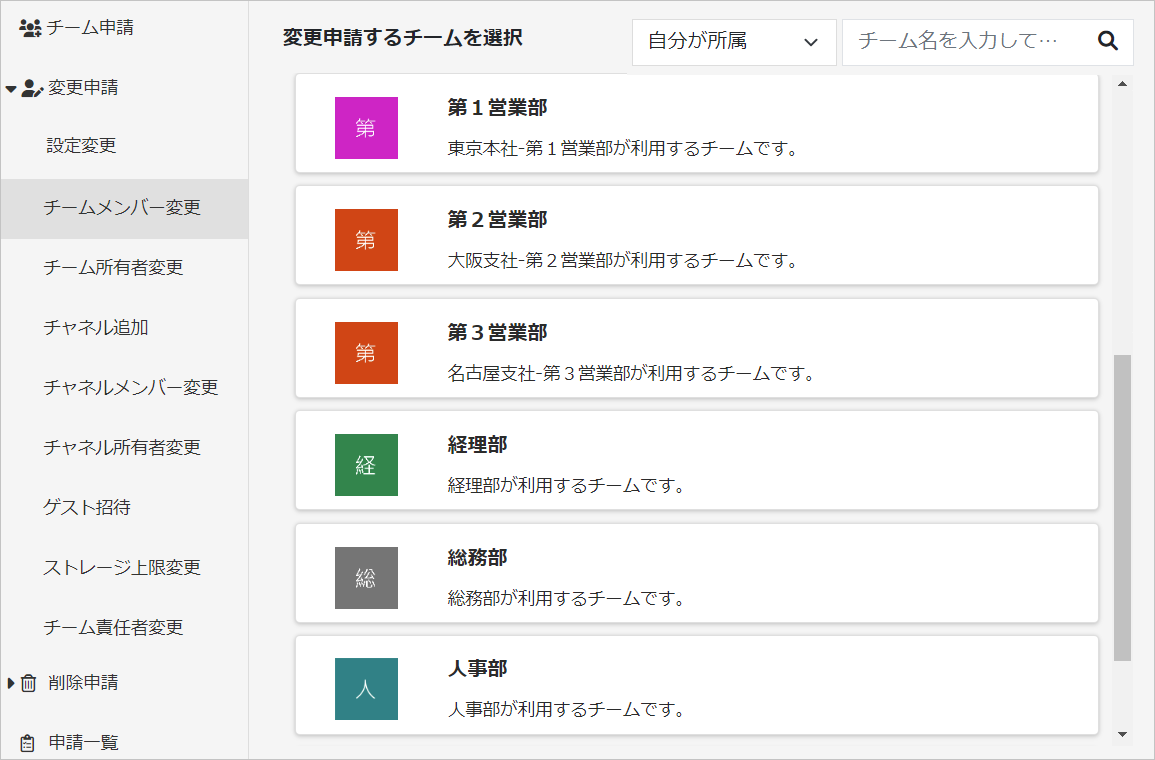Image resolution: width=1155 pixels, height=760 pixels.
Task: Click the search magnifier icon
Action: coord(1108,41)
